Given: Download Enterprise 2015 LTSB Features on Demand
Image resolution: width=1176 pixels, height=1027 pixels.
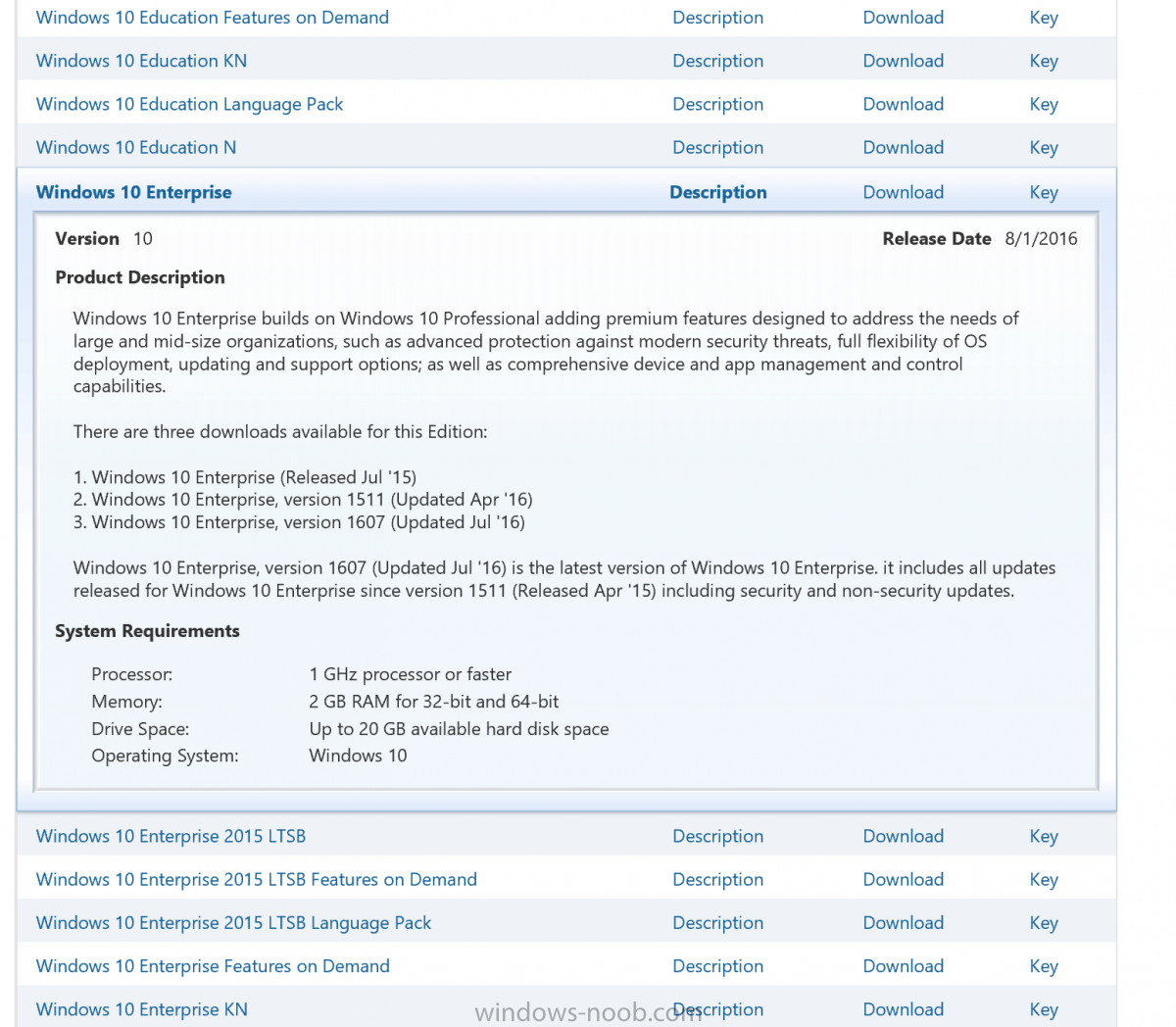Looking at the screenshot, I should tap(904, 879).
